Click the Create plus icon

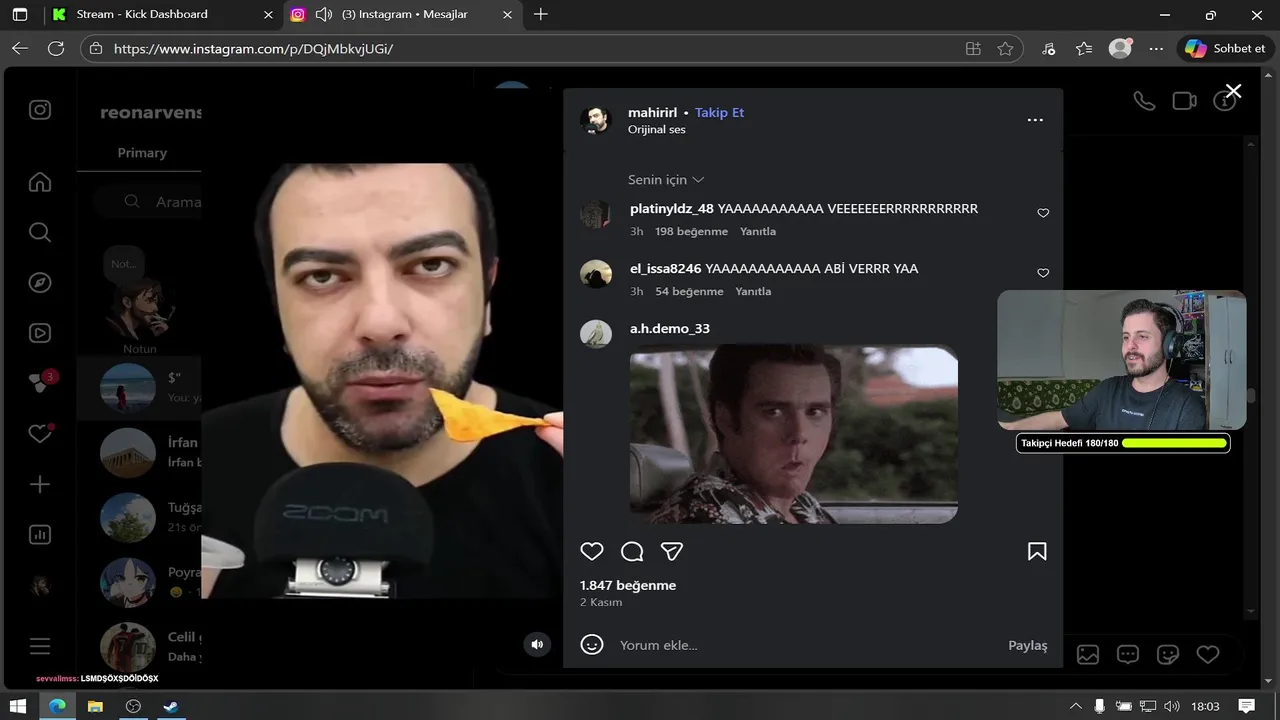[x=40, y=485]
